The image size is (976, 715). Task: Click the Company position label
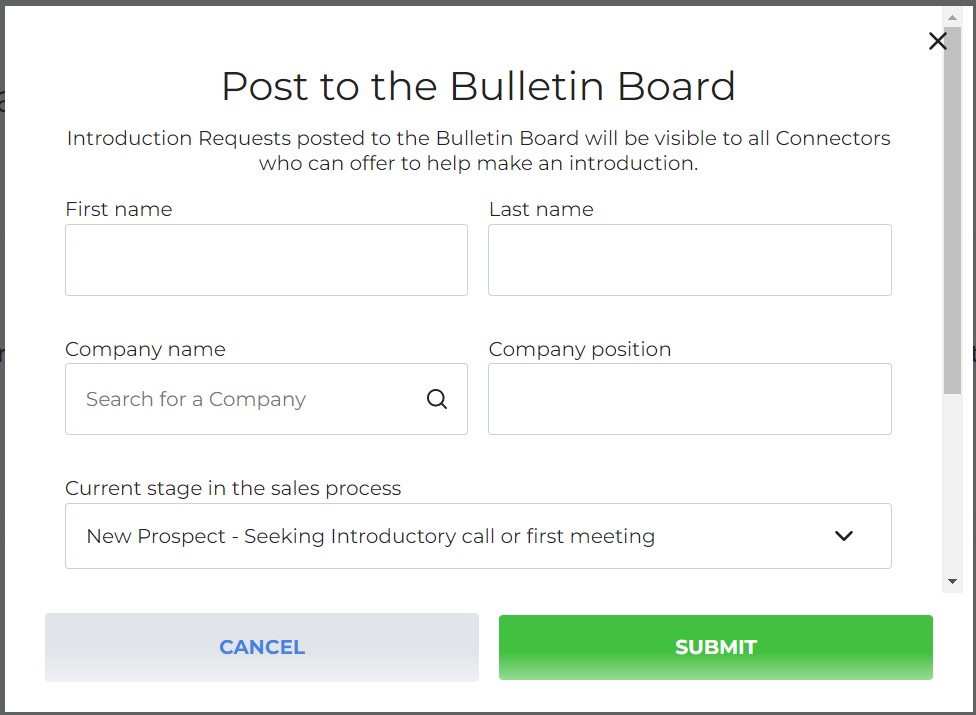[x=580, y=349]
